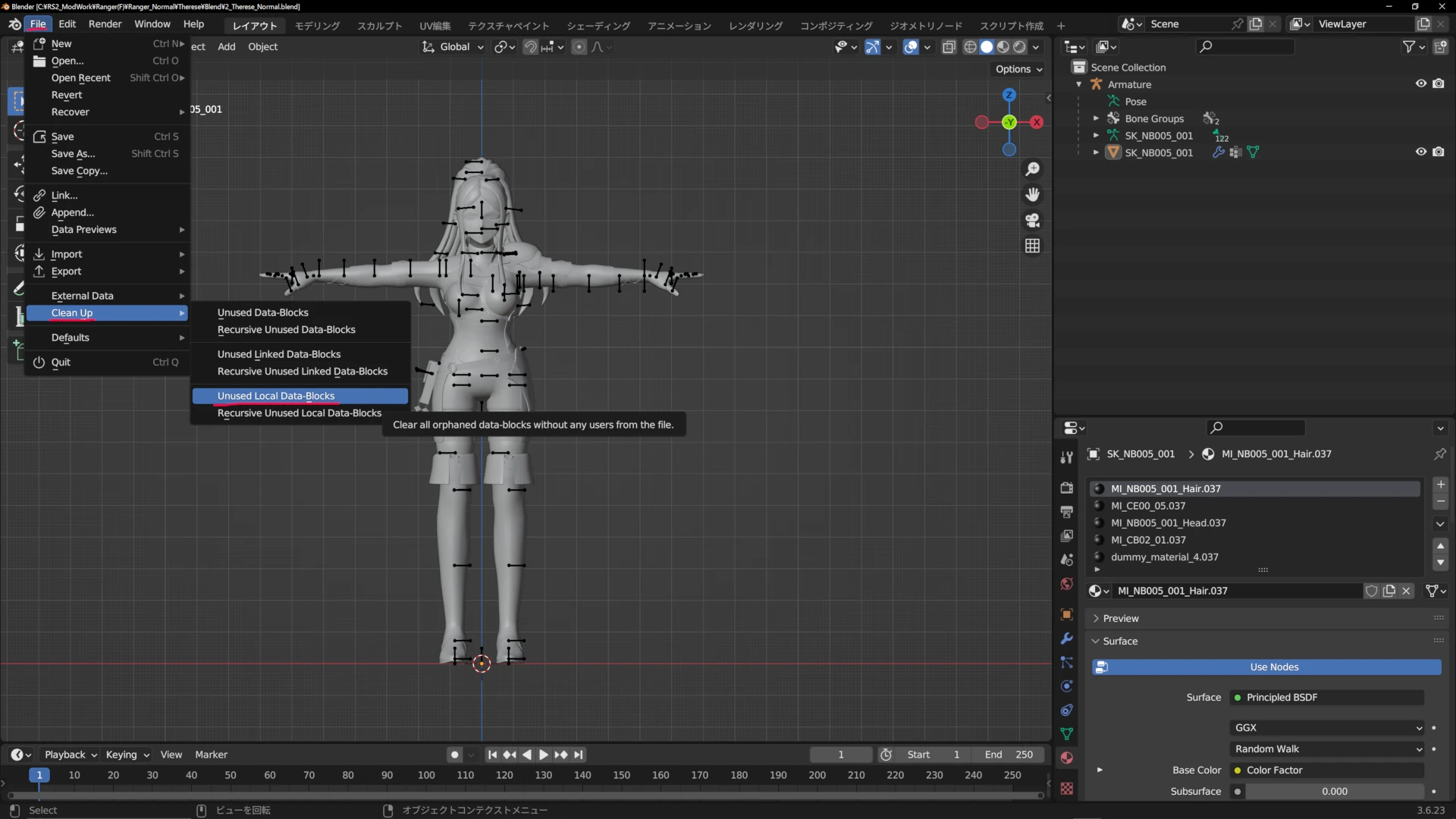Switch to material preview shading

coord(1003,47)
